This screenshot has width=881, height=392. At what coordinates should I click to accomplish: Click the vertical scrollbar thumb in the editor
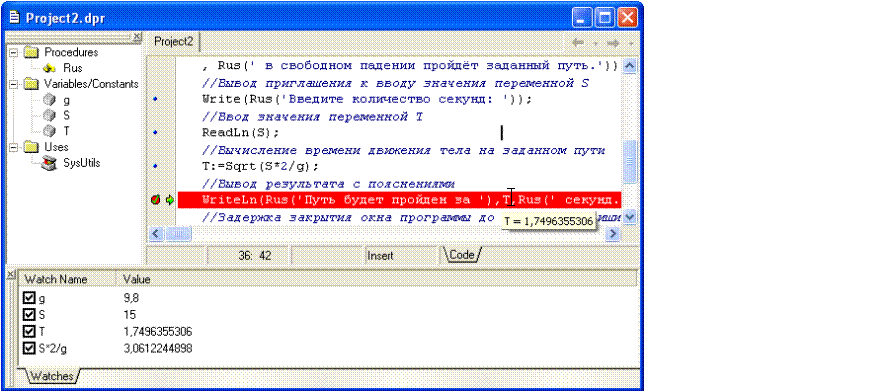pos(630,161)
